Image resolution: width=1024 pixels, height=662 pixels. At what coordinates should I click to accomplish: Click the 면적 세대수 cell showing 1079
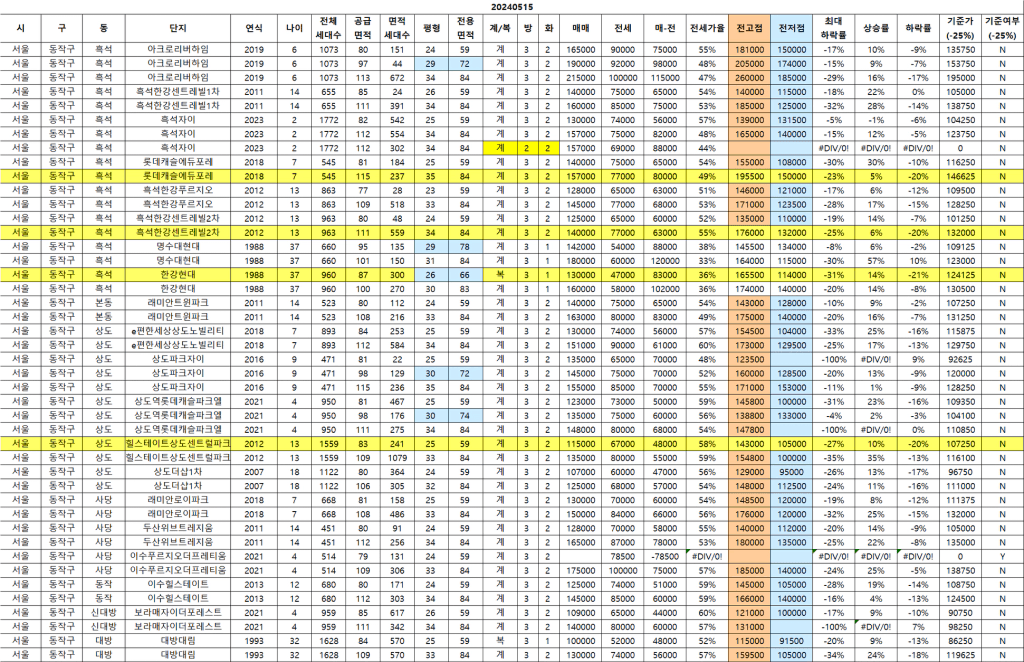coord(397,458)
